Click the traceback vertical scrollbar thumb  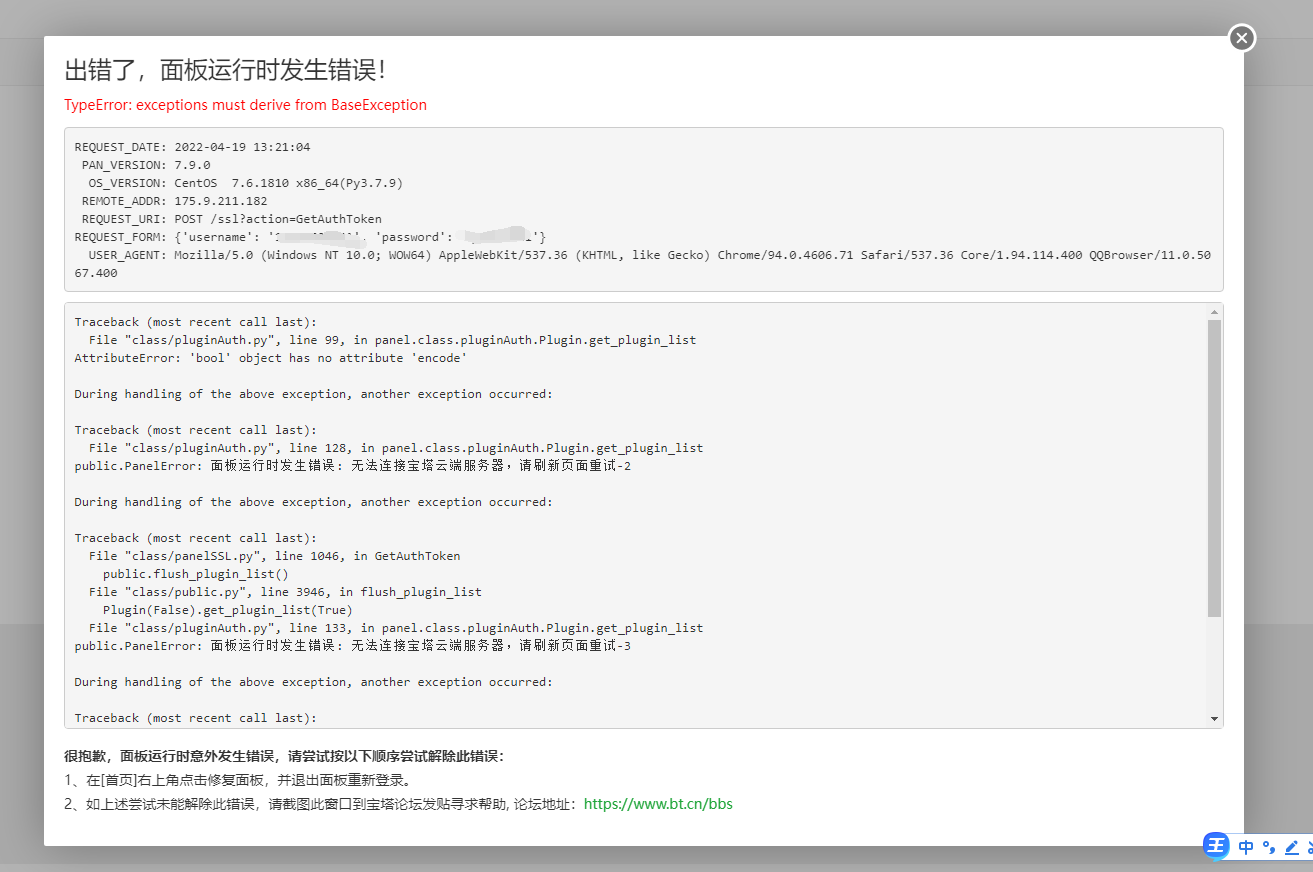[1214, 468]
